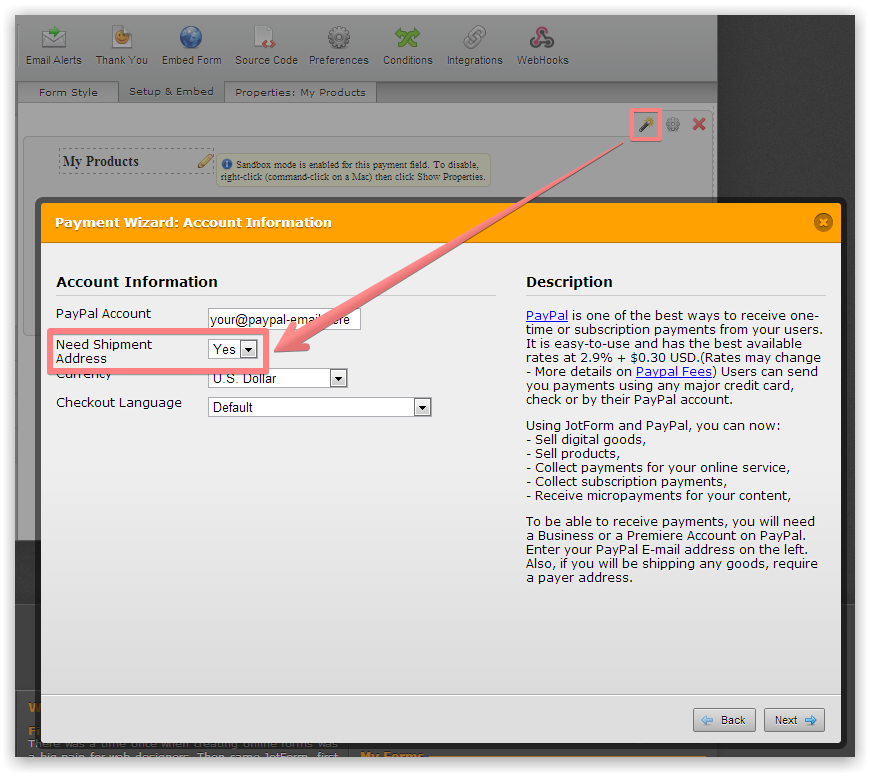Launch the payment wizard wand icon
Image resolution: width=870 pixels, height=777 pixels.
(646, 124)
